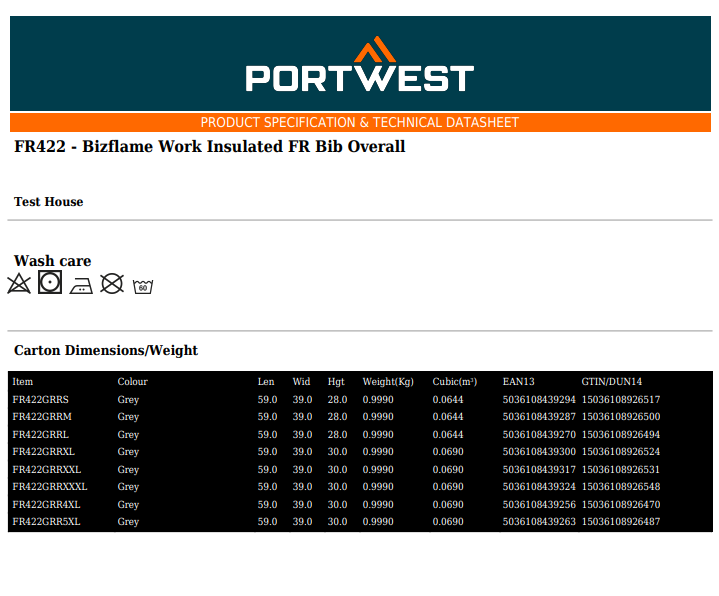Screen dimensions: 719x596
Task: Click the Item column header
Action: [x=23, y=382]
